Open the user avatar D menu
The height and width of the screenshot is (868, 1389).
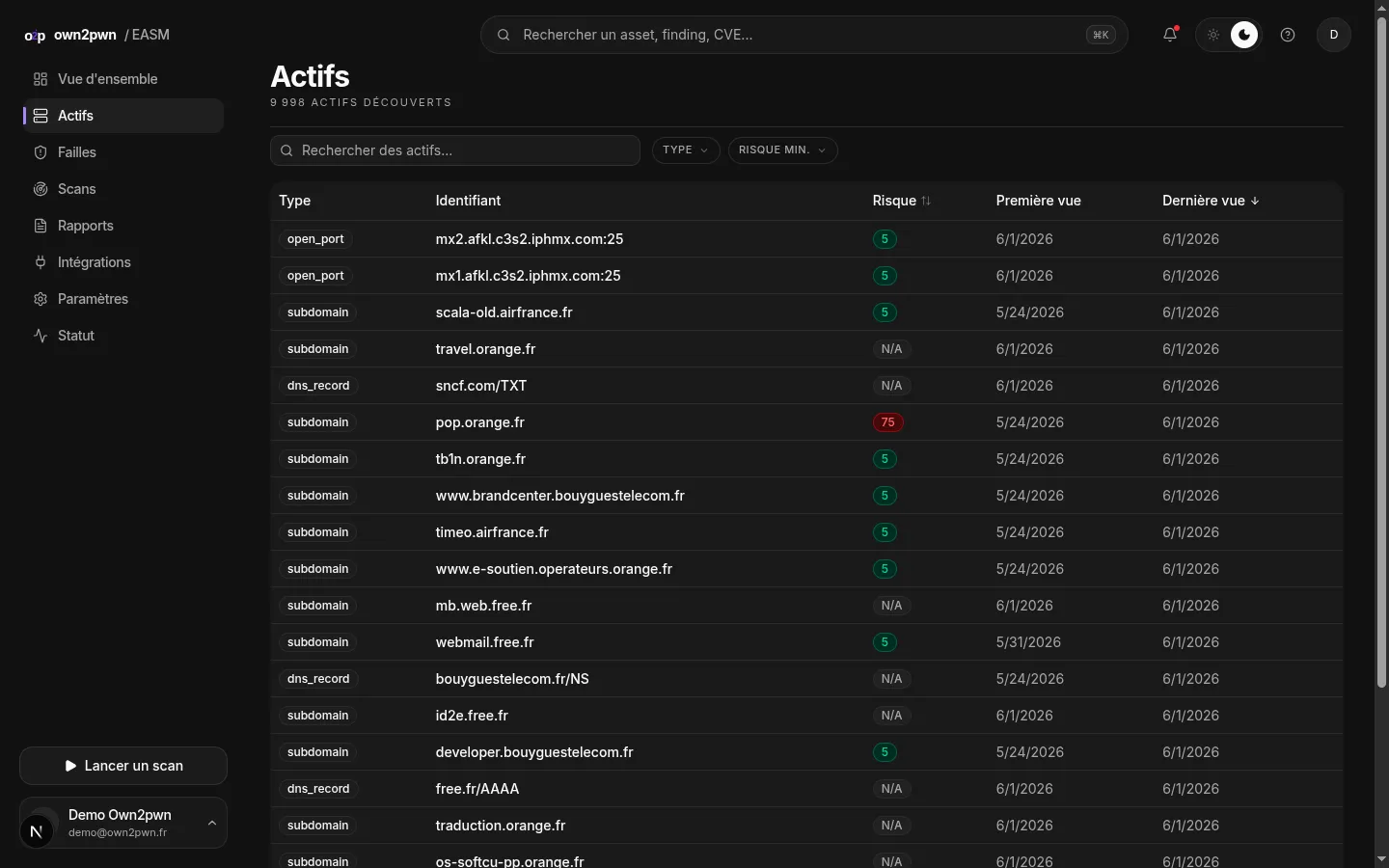[1334, 35]
